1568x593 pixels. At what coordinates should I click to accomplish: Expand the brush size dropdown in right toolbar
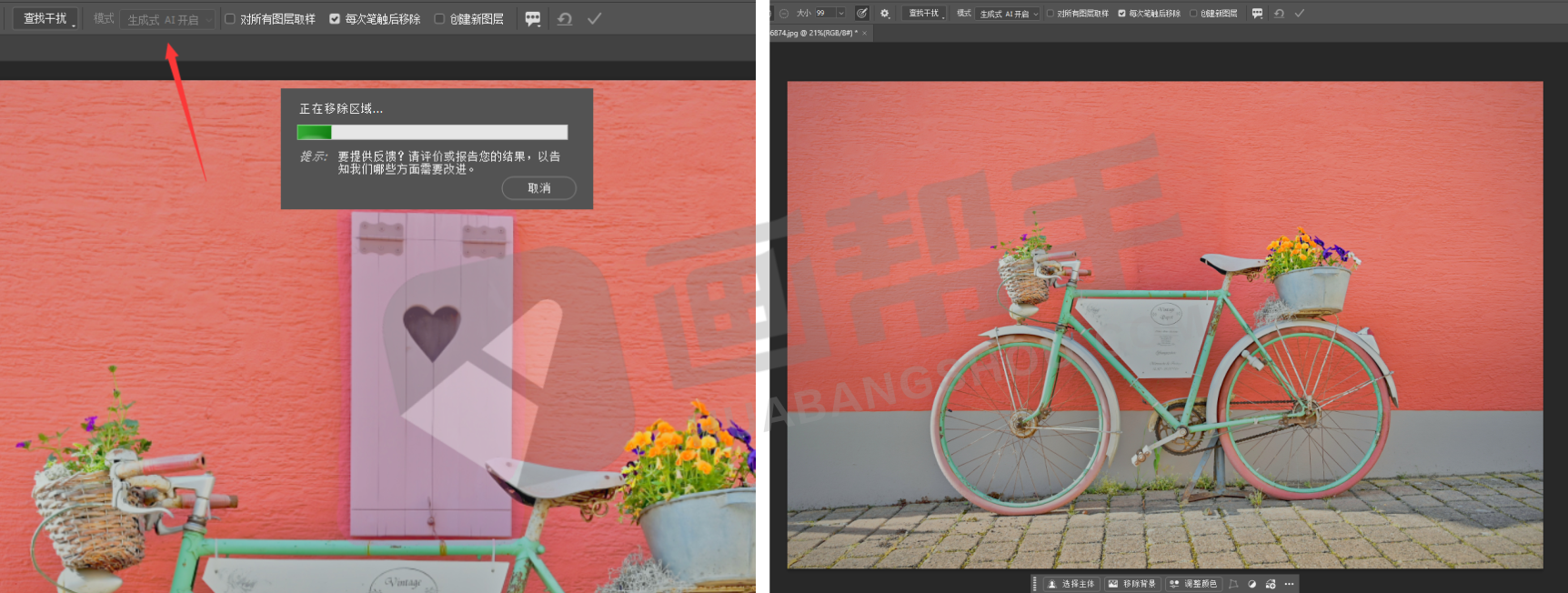coord(840,14)
